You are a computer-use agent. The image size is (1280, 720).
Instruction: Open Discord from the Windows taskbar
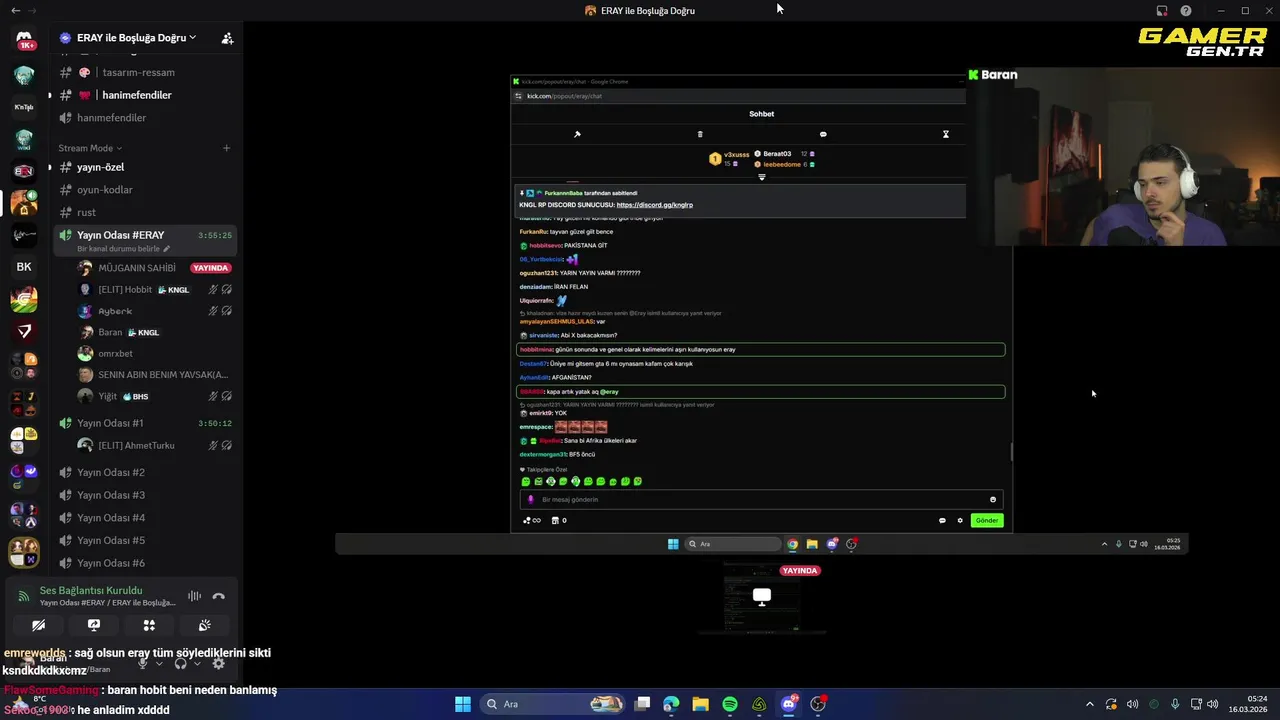pyautogui.click(x=789, y=704)
